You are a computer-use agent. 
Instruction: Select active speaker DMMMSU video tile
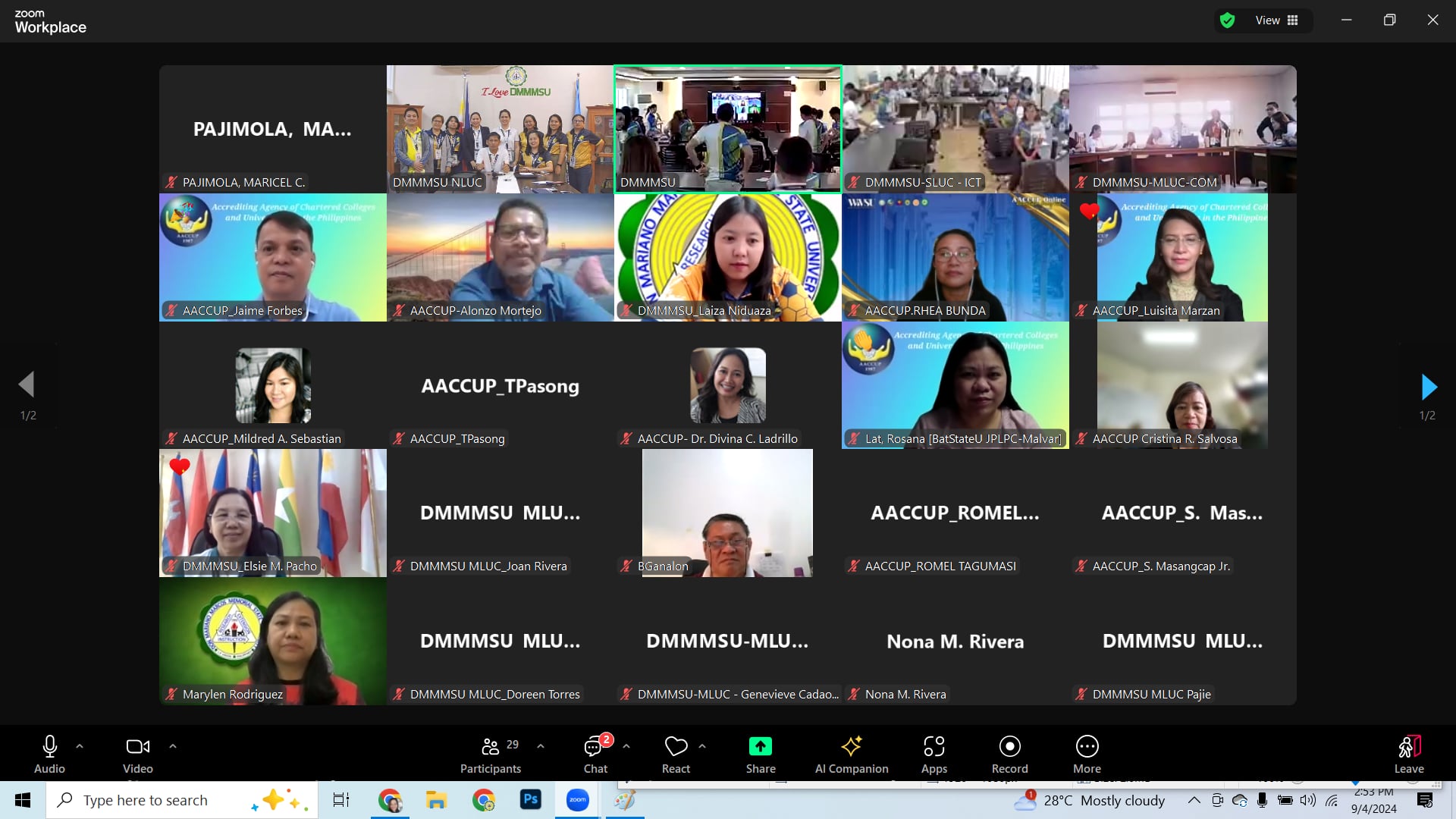(728, 129)
